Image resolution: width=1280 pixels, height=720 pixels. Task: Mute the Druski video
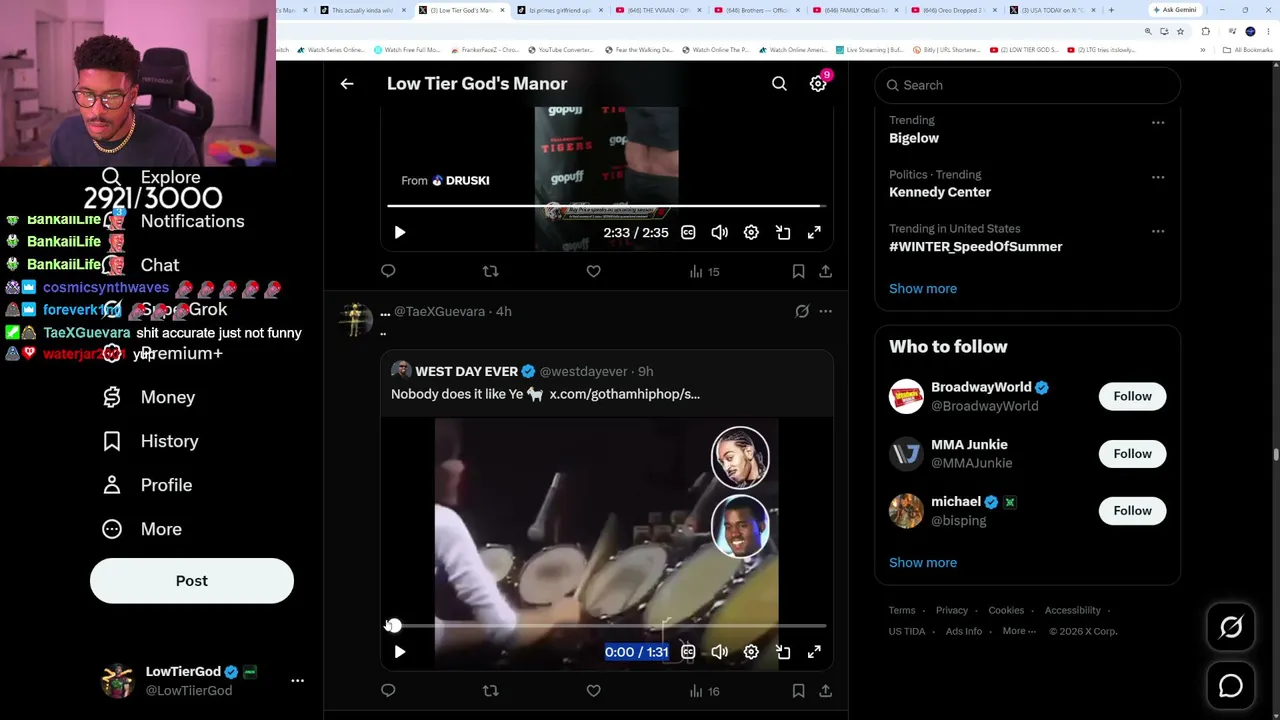coord(719,232)
